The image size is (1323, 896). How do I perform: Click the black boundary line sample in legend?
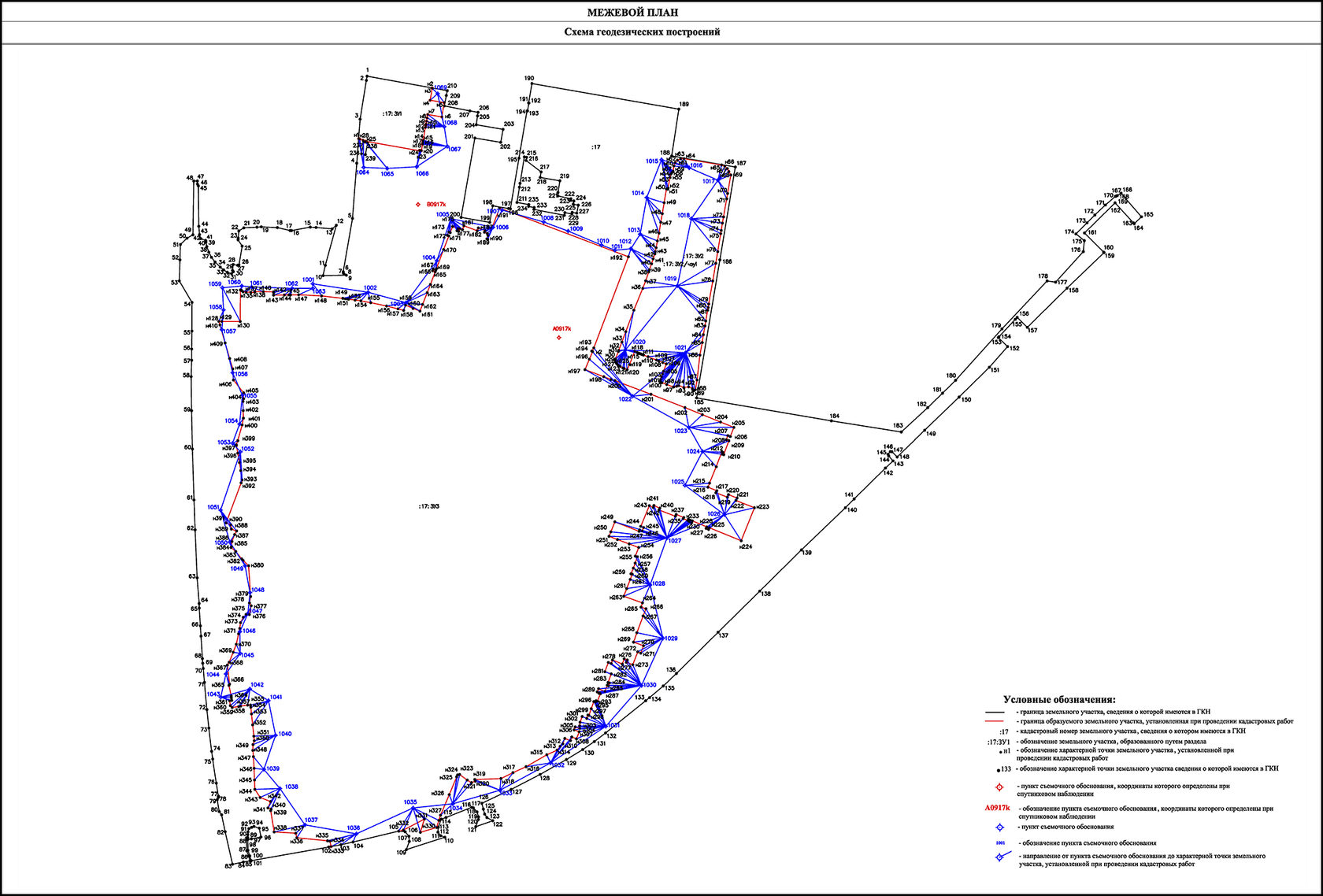(x=996, y=712)
